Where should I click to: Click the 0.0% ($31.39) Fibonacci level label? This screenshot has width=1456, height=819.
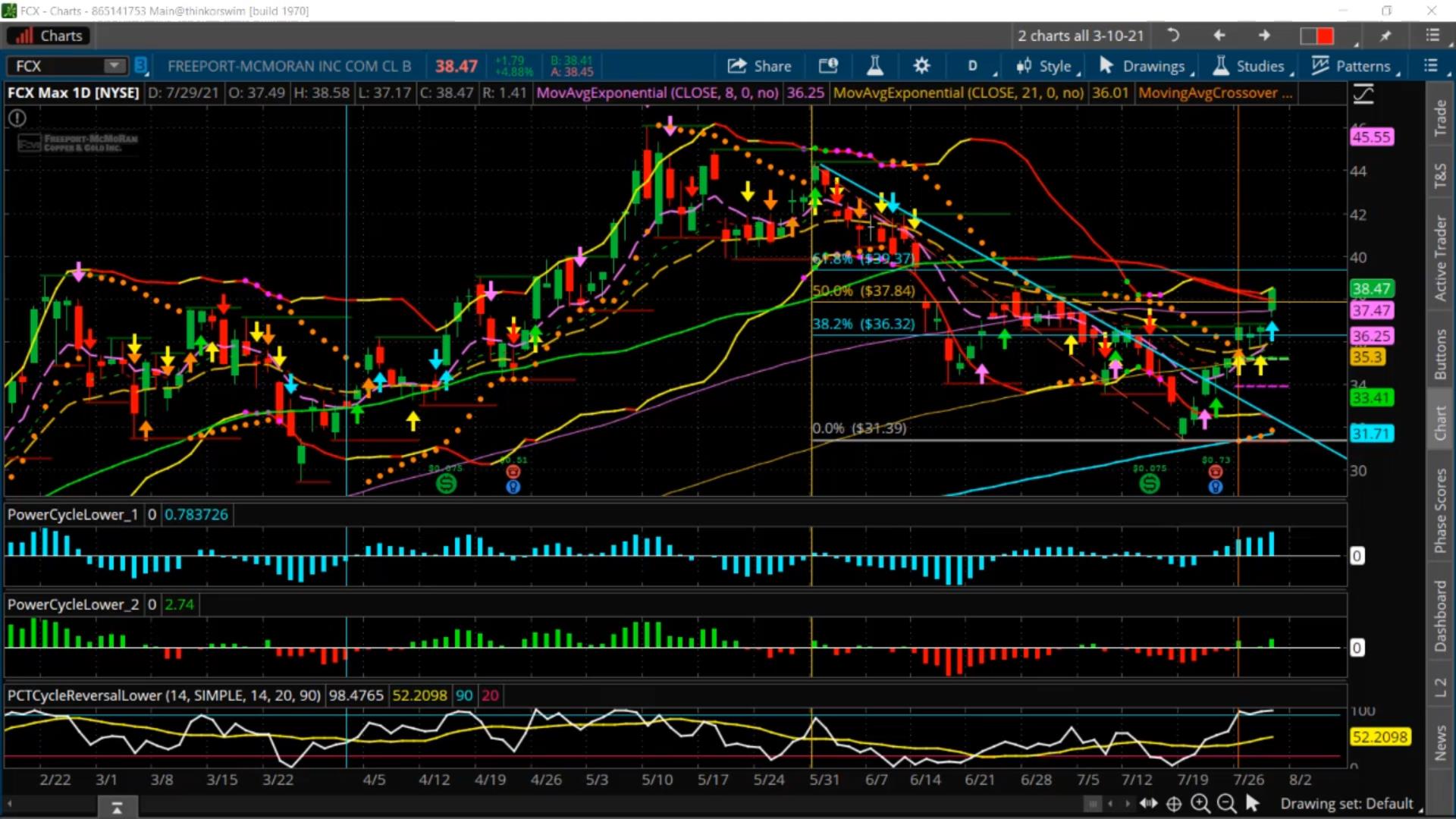(859, 428)
